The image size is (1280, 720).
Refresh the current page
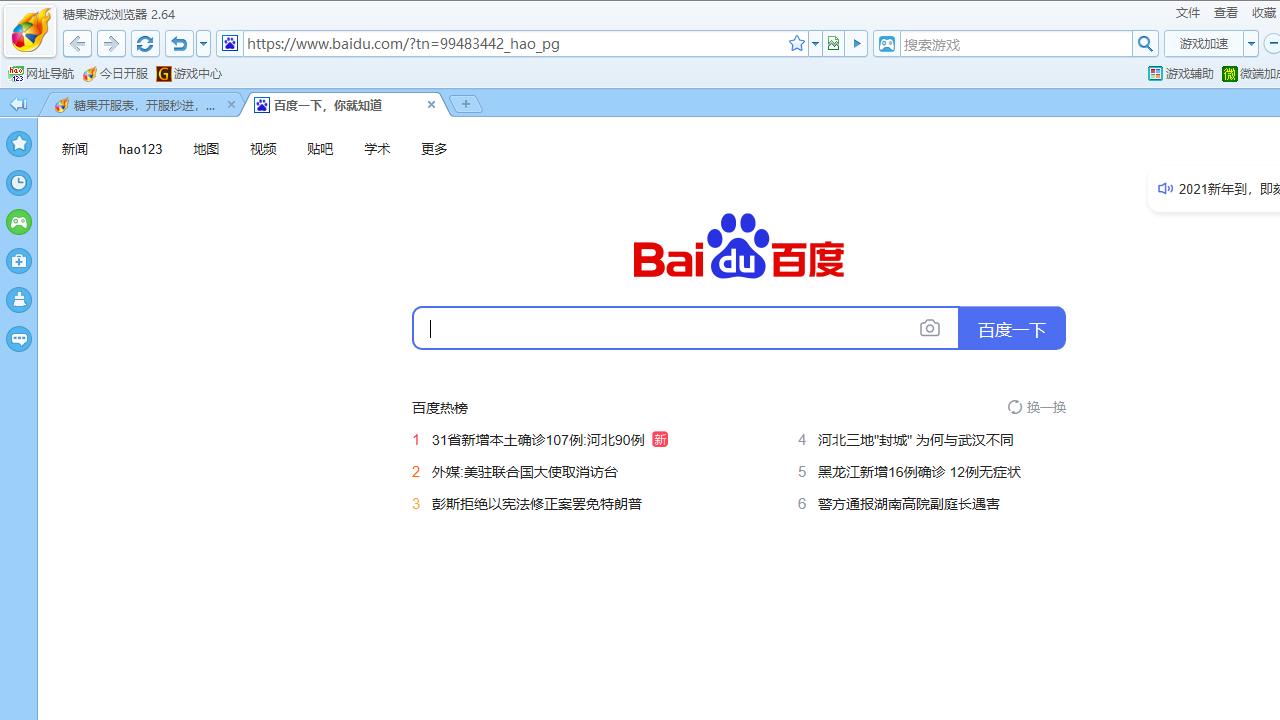pyautogui.click(x=143, y=43)
